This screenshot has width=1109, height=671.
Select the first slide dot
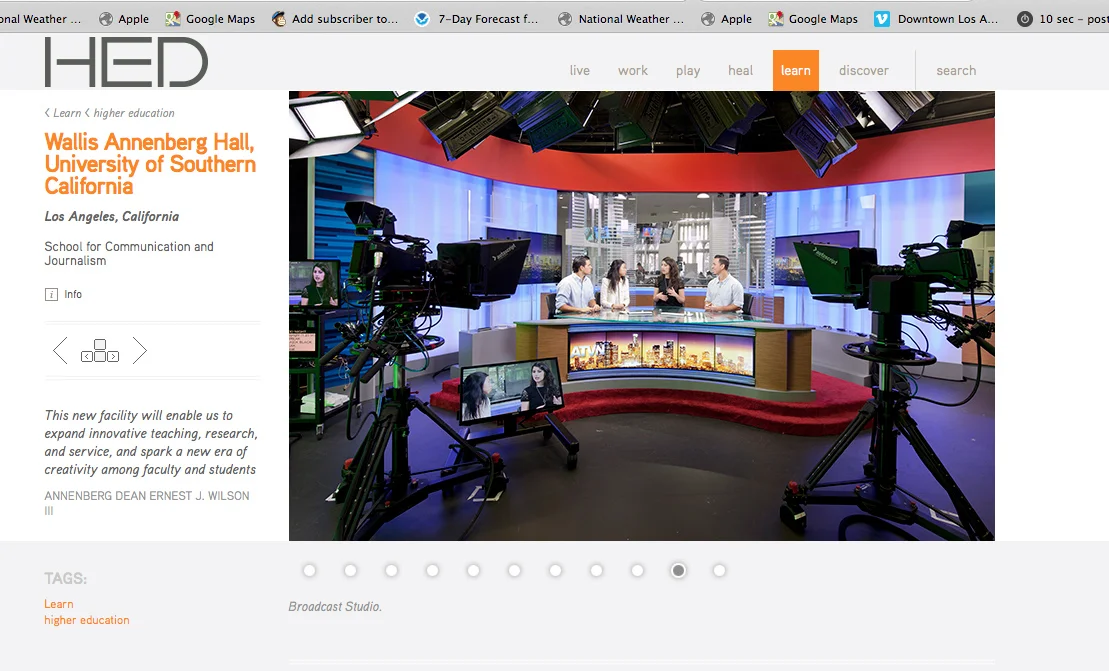tap(309, 571)
